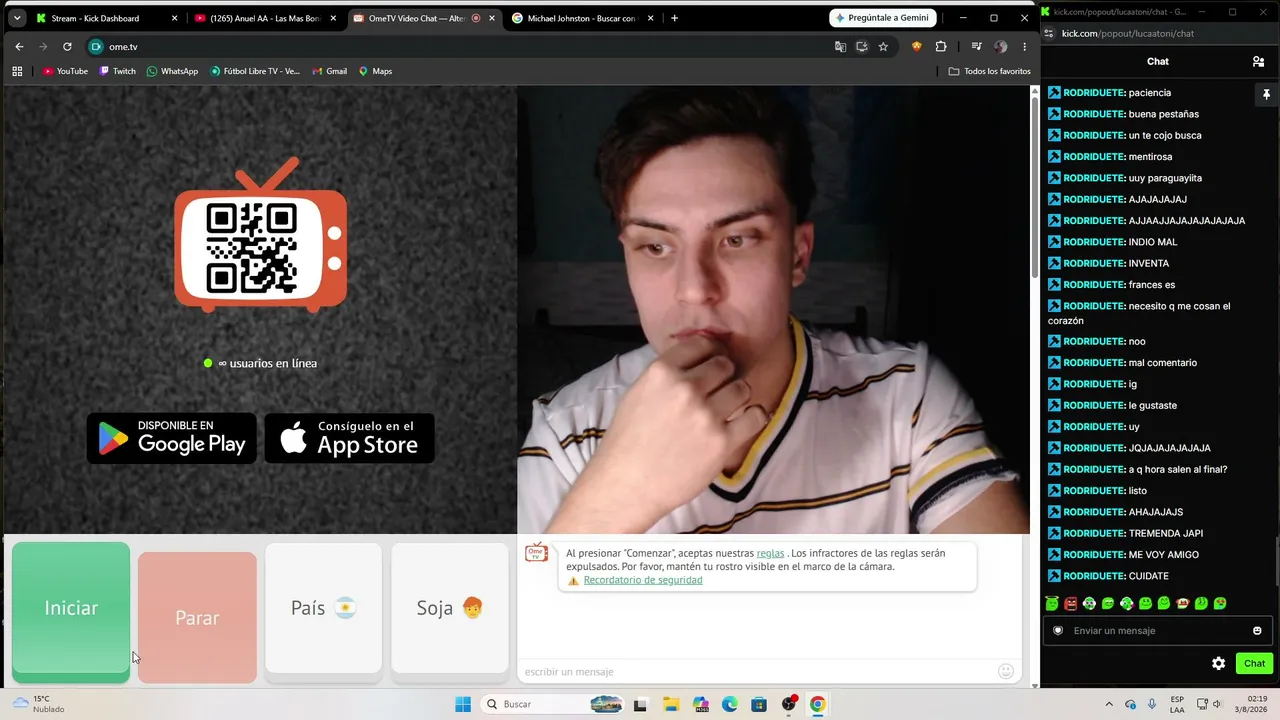Open the Google Play download badge
Viewport: 1280px width, 720px height.
172,438
